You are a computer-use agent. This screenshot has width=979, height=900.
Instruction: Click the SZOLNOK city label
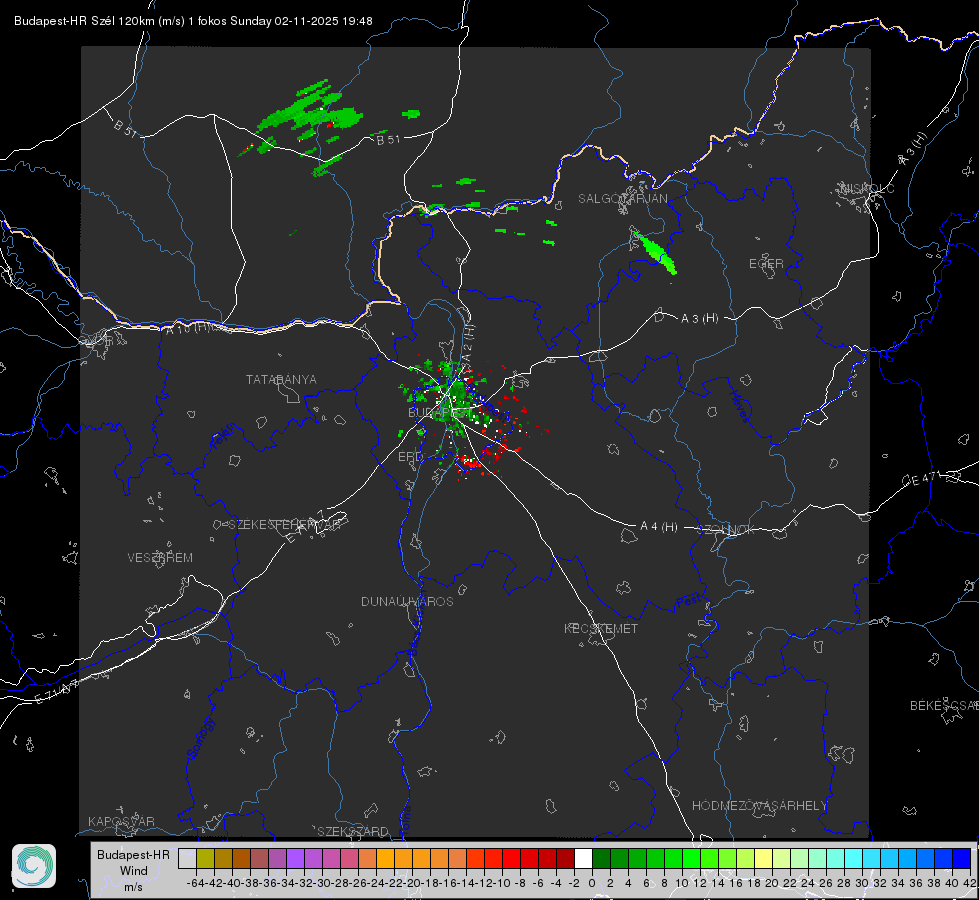726,530
